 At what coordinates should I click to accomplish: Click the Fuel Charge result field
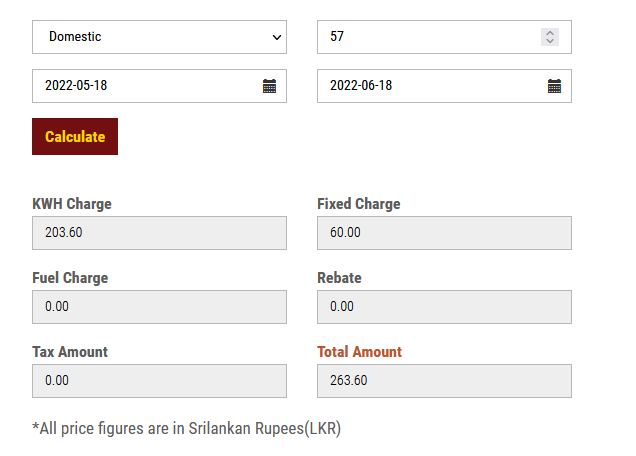(x=159, y=307)
